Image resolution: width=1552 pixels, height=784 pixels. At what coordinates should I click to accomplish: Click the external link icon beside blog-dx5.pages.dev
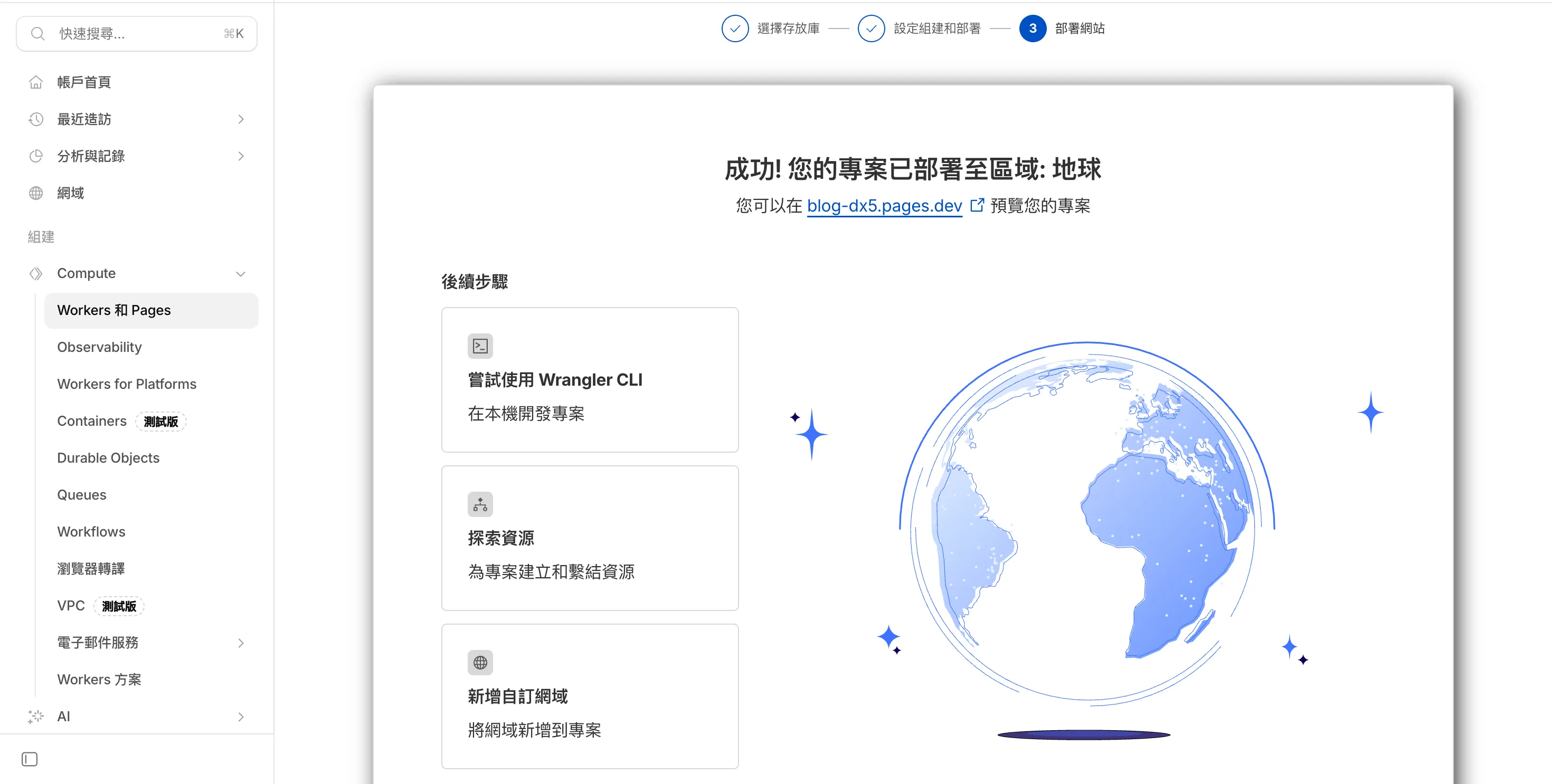977,205
